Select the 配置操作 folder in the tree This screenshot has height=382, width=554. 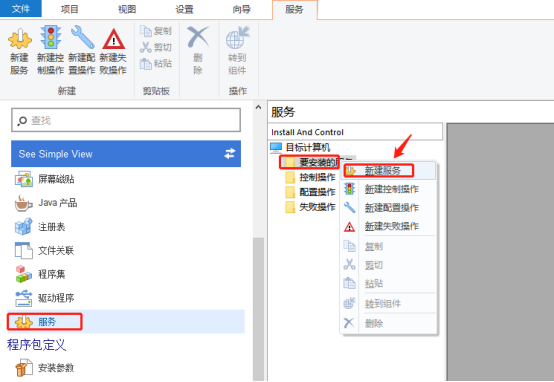point(310,192)
